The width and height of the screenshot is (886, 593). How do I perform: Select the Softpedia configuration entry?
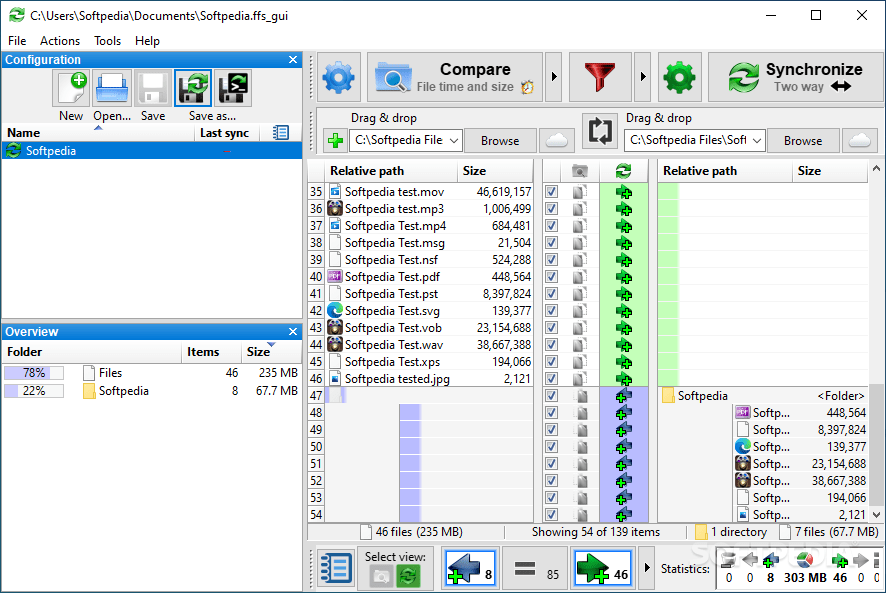152,151
